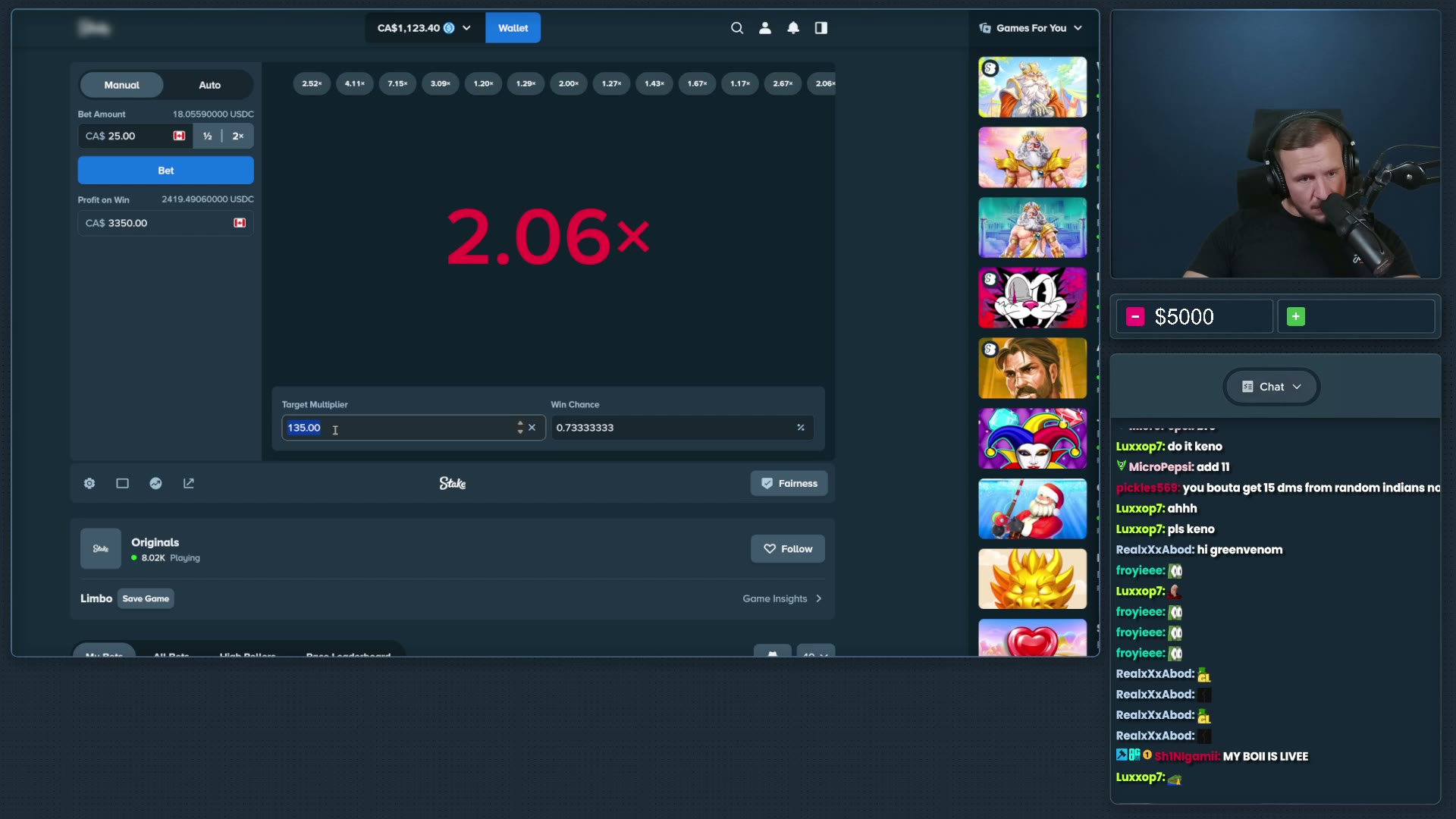The width and height of the screenshot is (1456, 819).
Task: Switch to Auto betting mode
Action: (209, 85)
